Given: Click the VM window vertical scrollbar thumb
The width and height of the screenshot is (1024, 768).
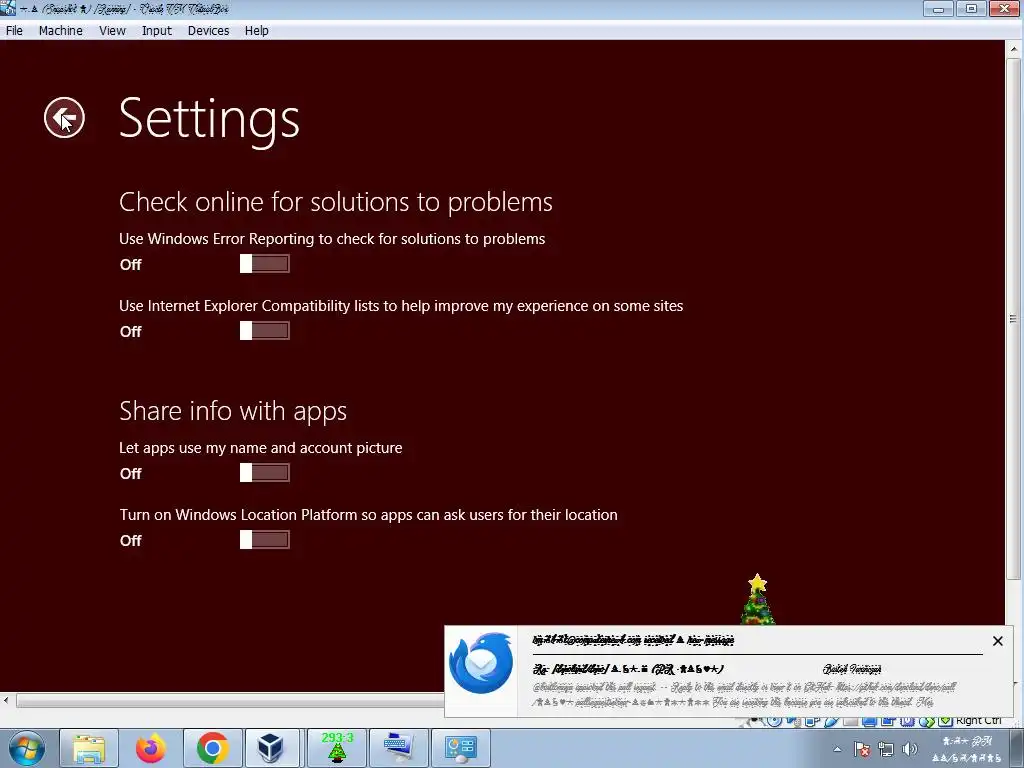Looking at the screenshot, I should [1014, 319].
